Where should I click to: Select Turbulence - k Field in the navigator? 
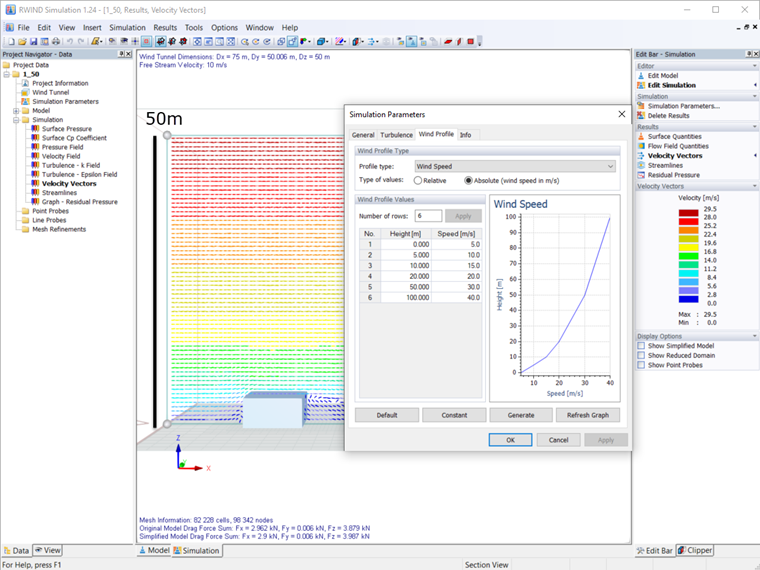click(x=71, y=165)
